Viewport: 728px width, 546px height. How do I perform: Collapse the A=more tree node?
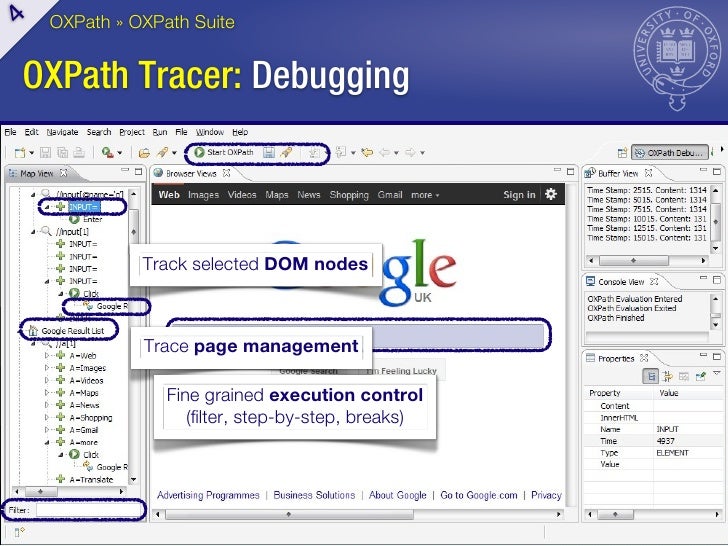click(x=47, y=442)
